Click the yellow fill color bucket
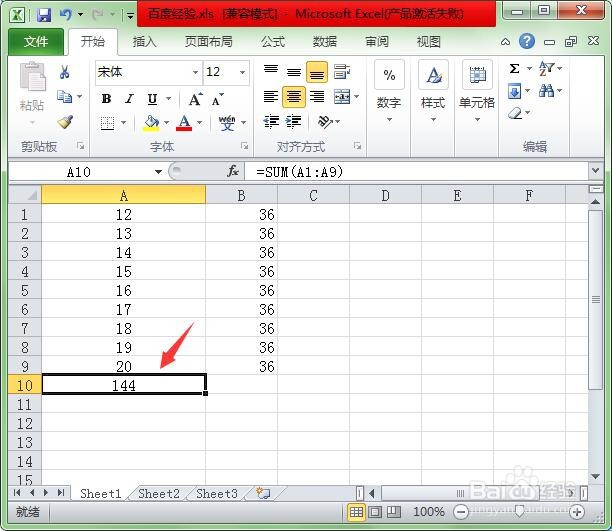Screen dimensions: 612x531 (x=151, y=123)
